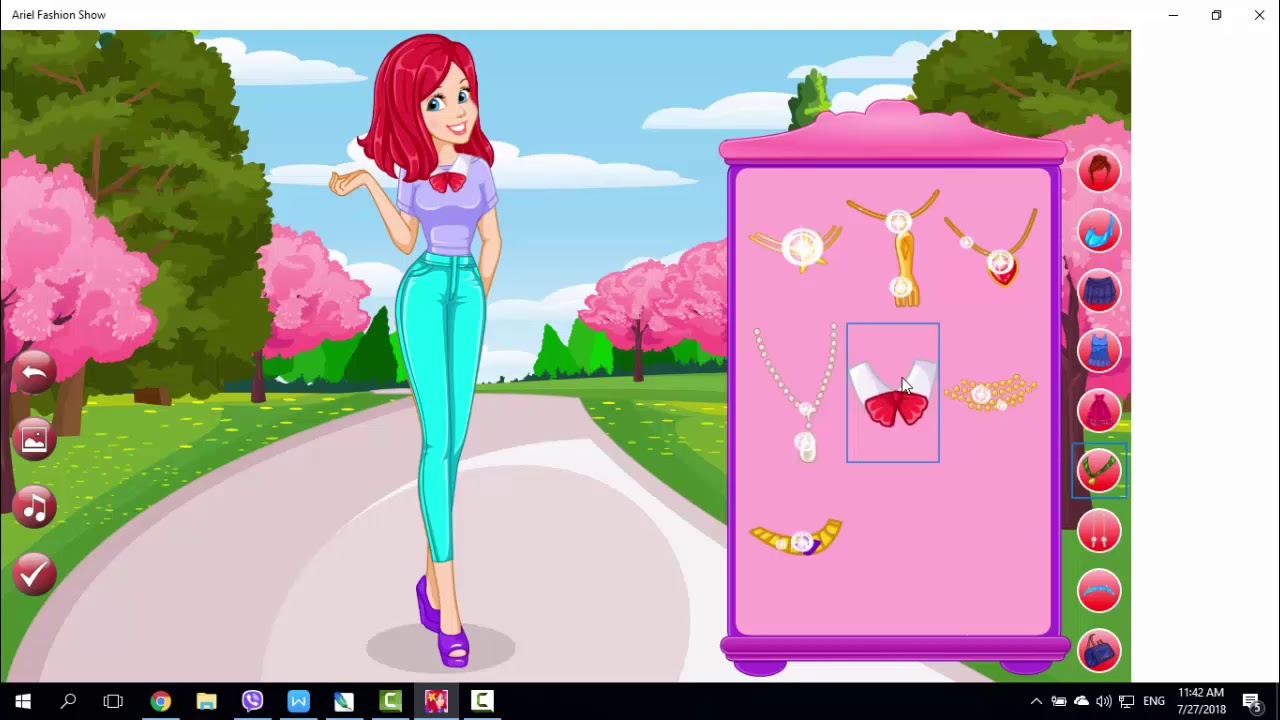Open the skirts and bottoms category
Viewport: 1280px width, 720px height.
tap(1099, 291)
